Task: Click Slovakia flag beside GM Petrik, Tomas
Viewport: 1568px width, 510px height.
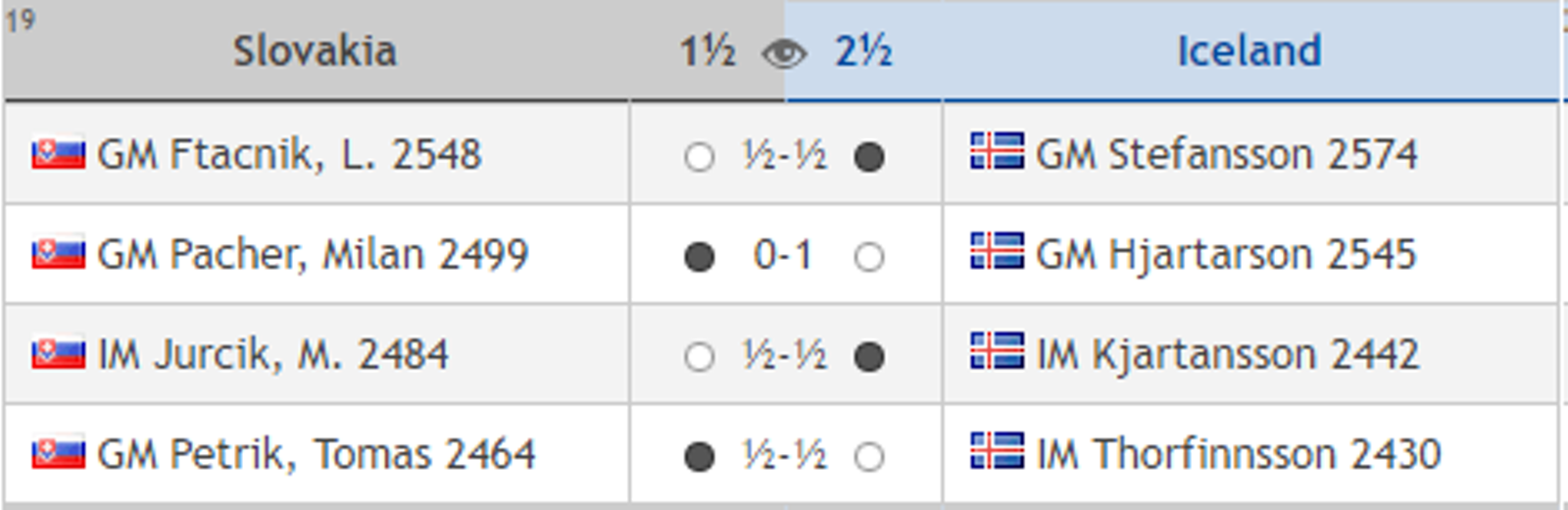Action: [x=58, y=454]
